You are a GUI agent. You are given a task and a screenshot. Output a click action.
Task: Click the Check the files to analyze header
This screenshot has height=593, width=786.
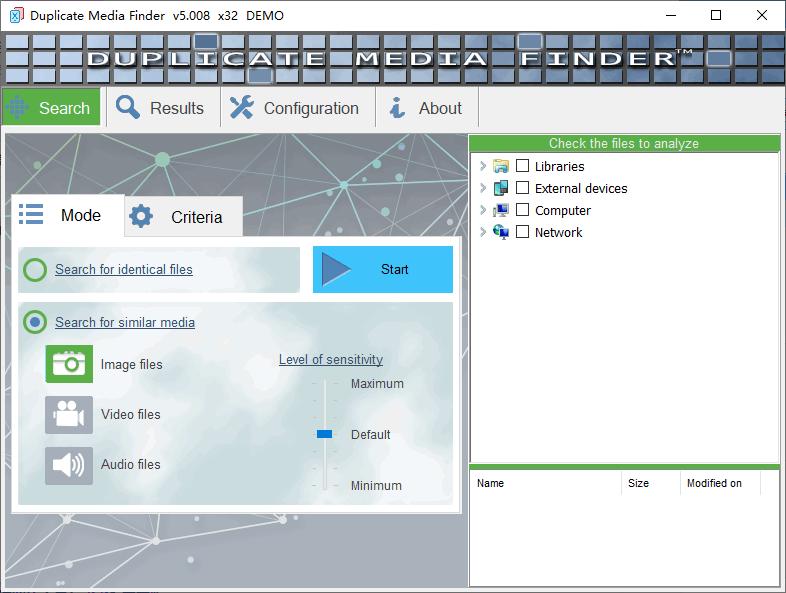pyautogui.click(x=624, y=143)
